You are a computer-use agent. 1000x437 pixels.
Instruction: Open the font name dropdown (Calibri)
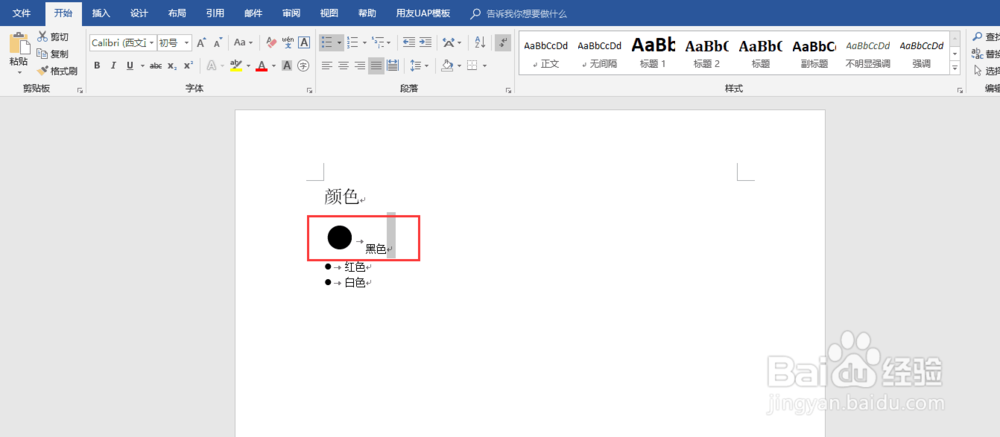pos(152,43)
